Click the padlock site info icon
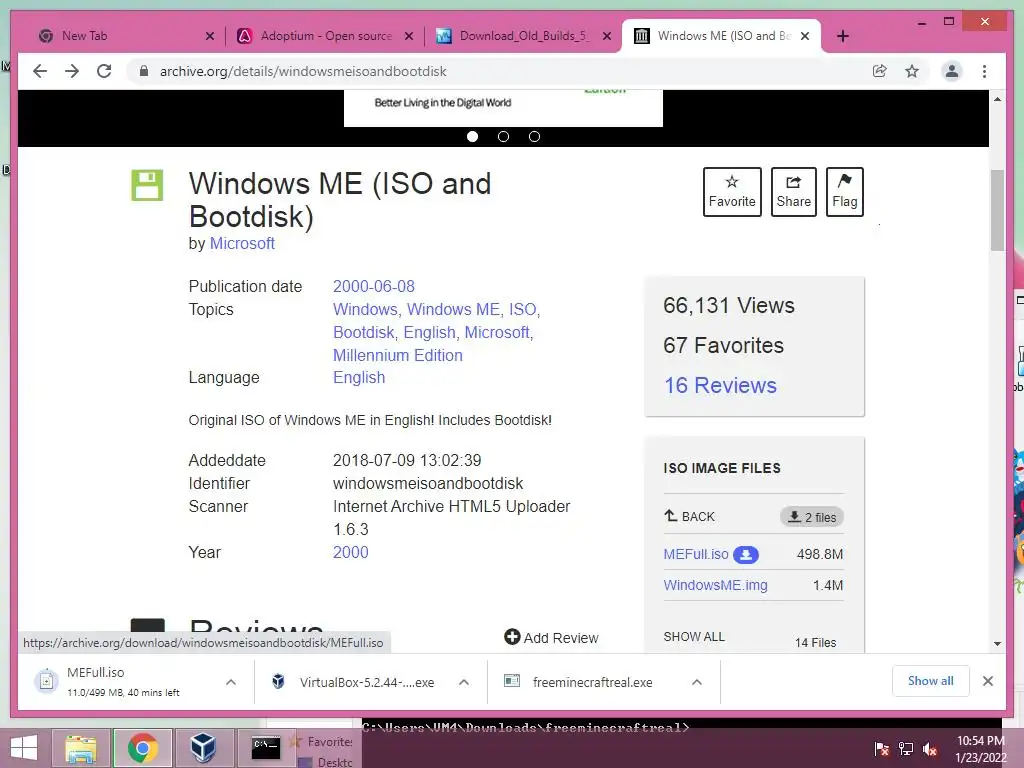 pyautogui.click(x=144, y=71)
